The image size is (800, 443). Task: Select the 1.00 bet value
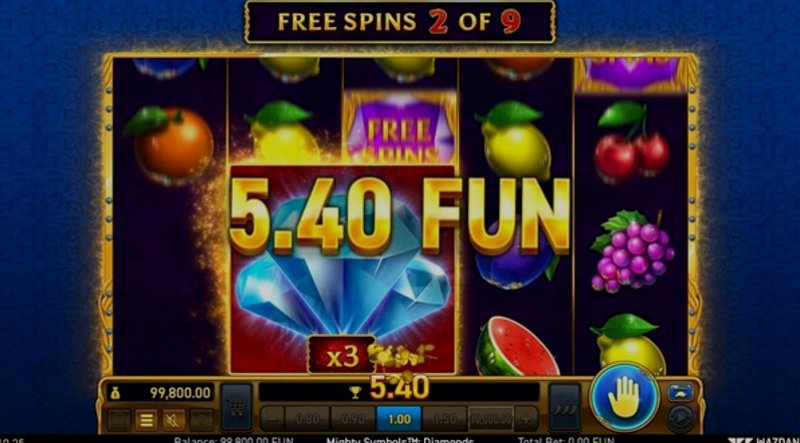399,419
